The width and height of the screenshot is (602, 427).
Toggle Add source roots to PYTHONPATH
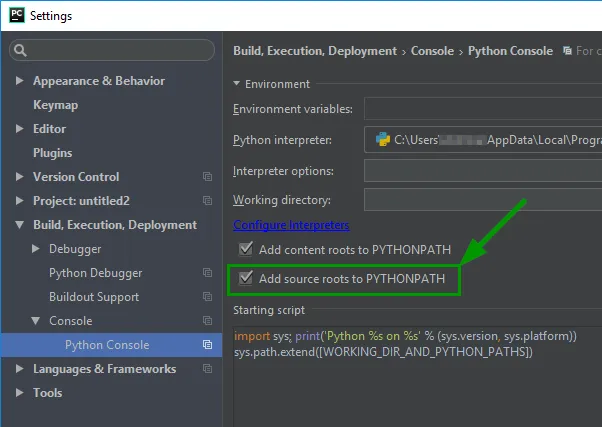tap(246, 279)
